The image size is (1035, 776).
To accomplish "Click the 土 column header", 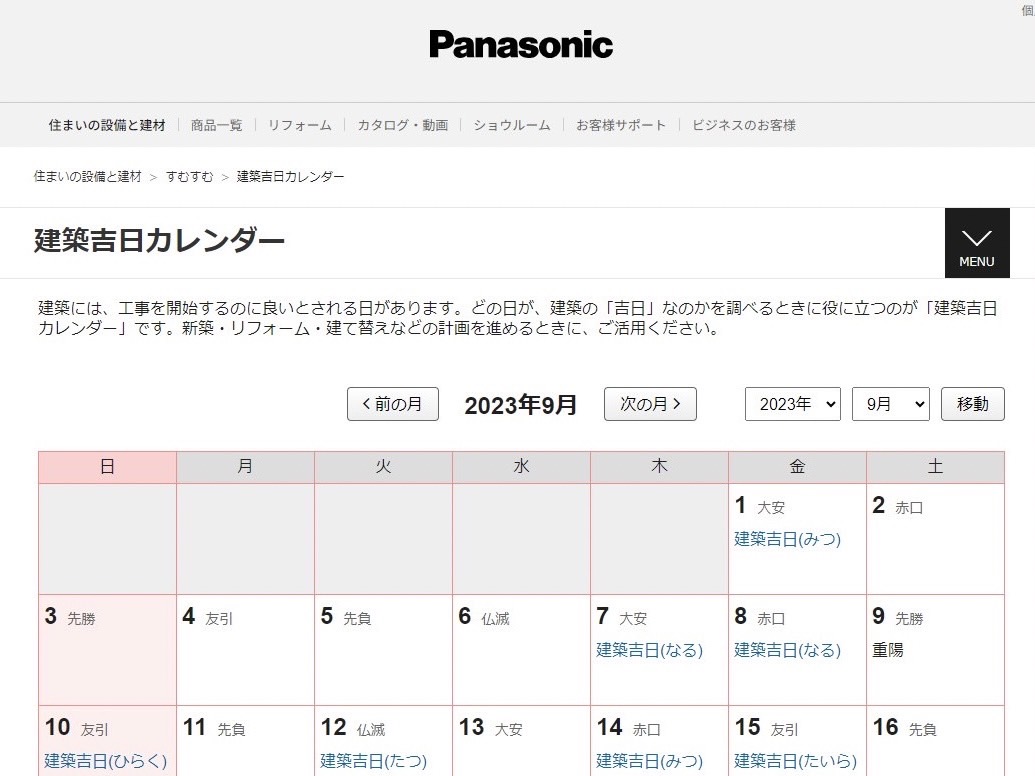I will [x=935, y=467].
